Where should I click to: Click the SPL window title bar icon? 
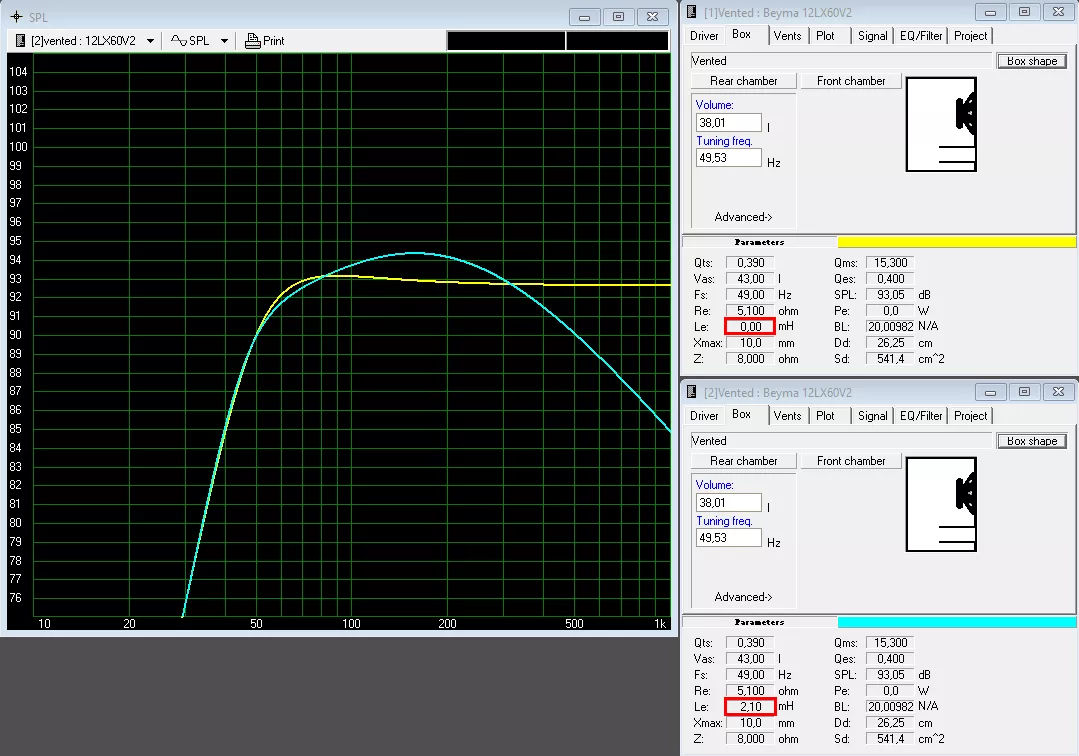(16, 17)
